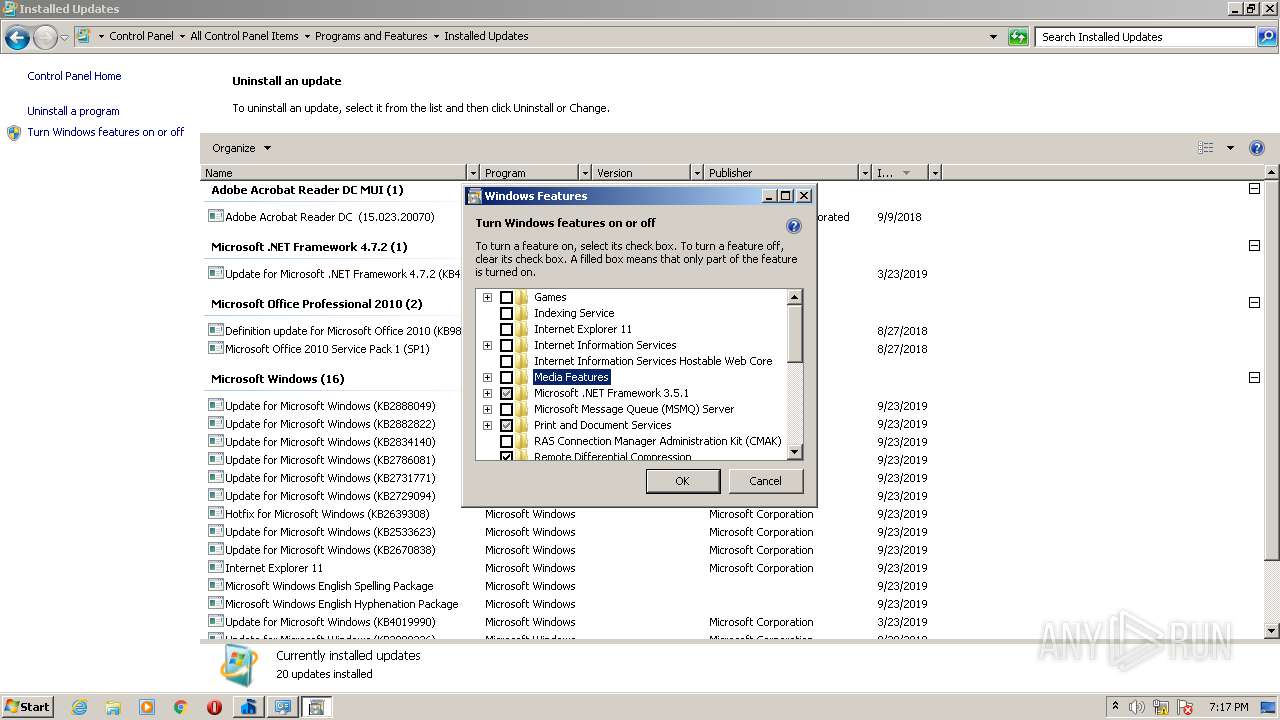The height and width of the screenshot is (720, 1280).
Task: Open help via blue question mark in toolbar
Action: tap(1257, 148)
